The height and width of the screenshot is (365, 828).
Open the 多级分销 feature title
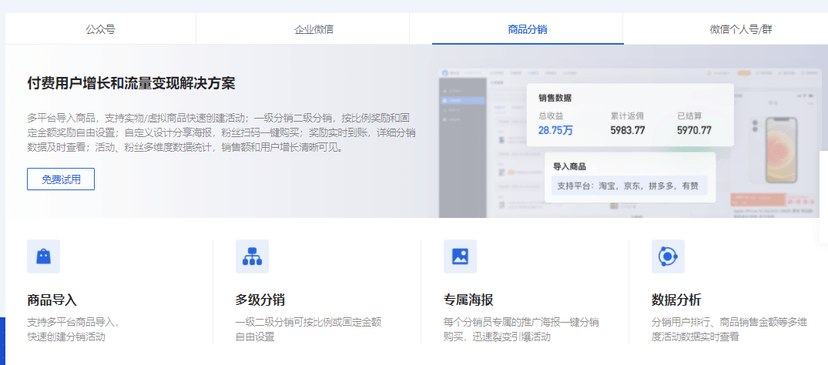[x=260, y=301]
